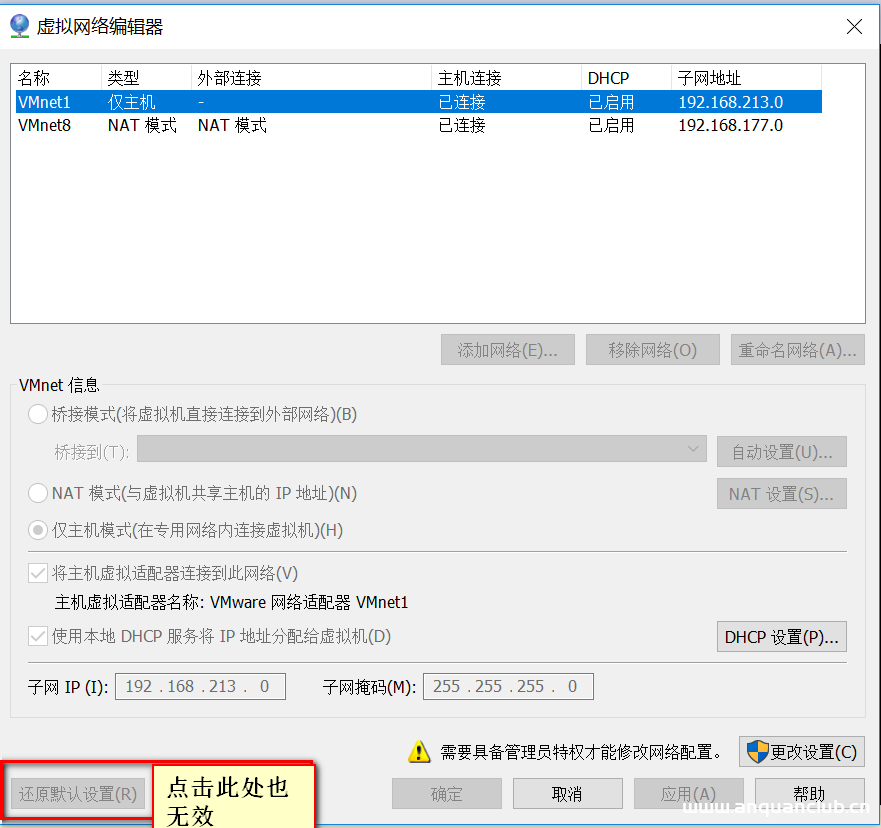The image size is (881, 828).
Task: Open NAT 设置(S) dialog
Action: click(781, 493)
